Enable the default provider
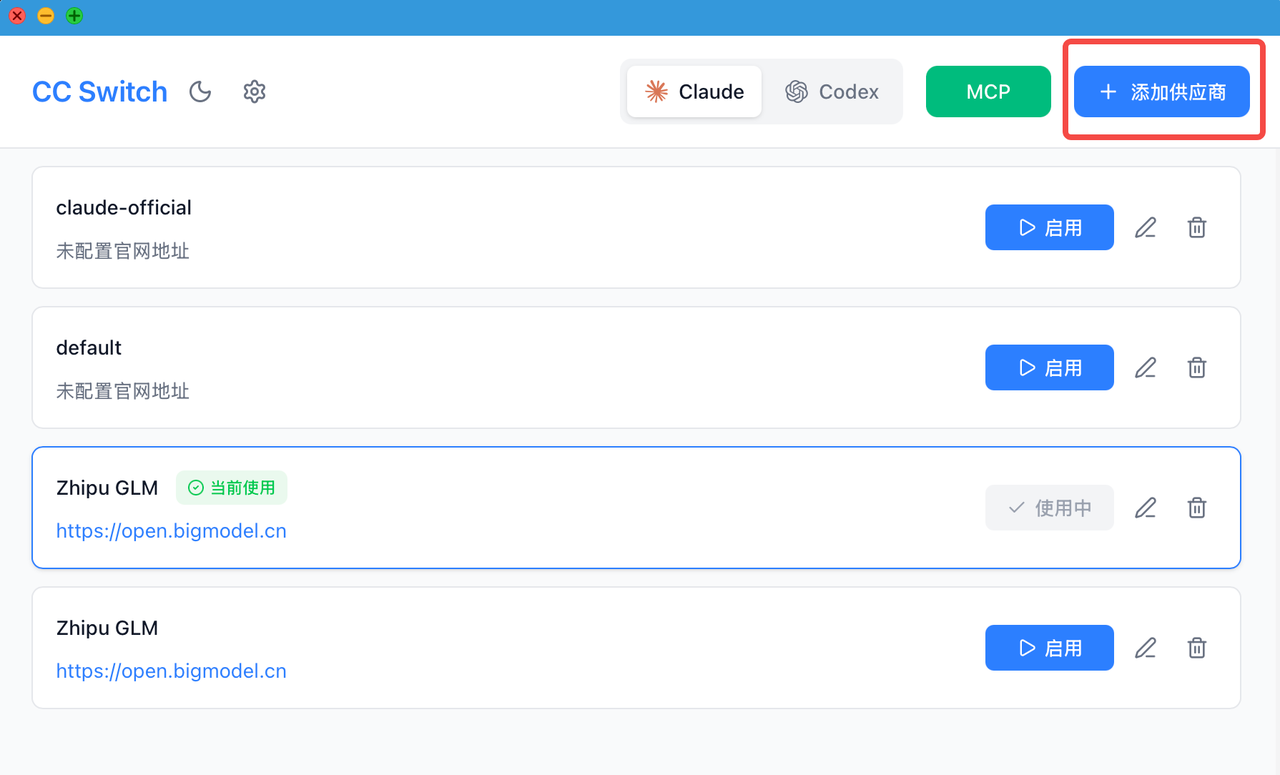This screenshot has width=1280, height=775. (1049, 368)
